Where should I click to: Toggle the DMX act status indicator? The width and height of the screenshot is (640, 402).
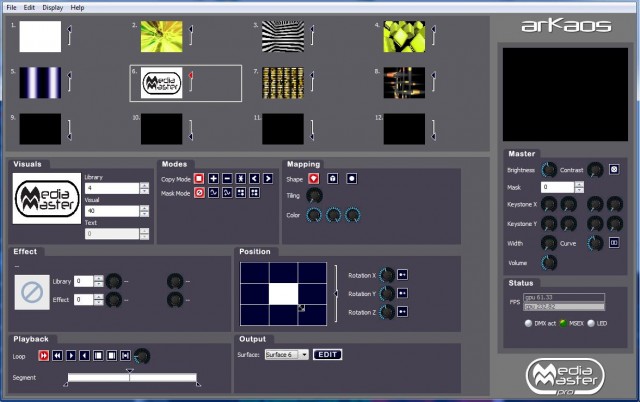click(528, 322)
